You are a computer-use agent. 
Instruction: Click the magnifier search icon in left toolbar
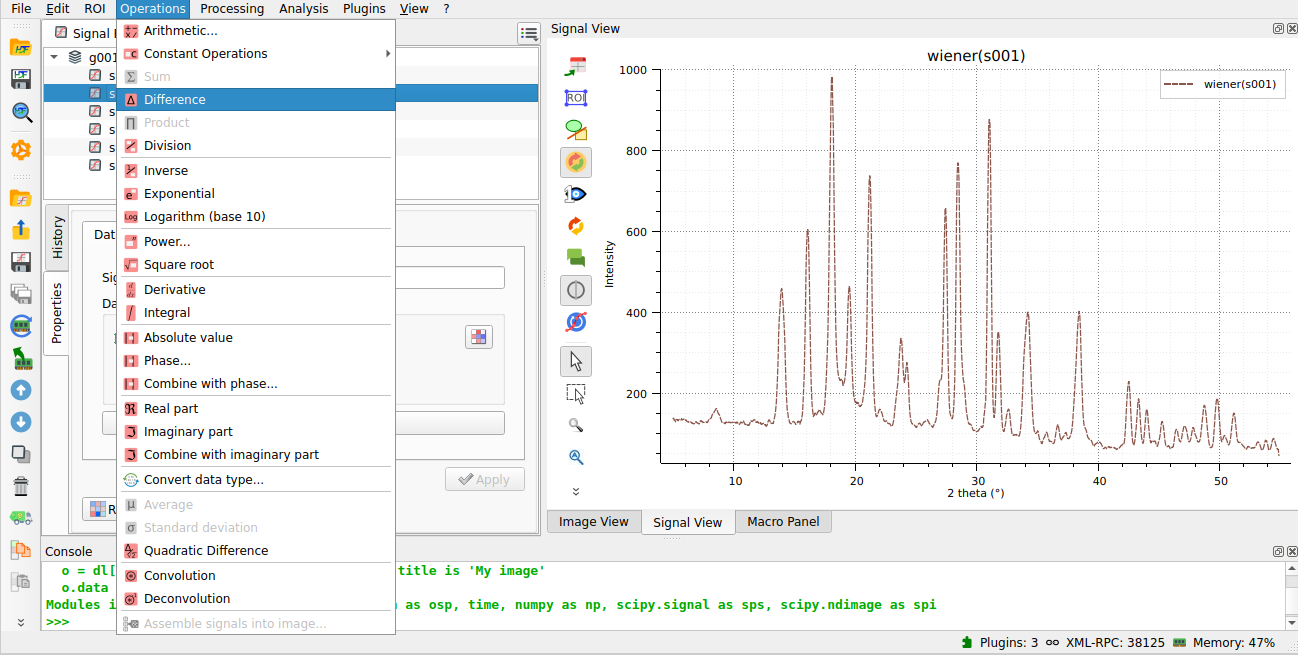[x=21, y=112]
